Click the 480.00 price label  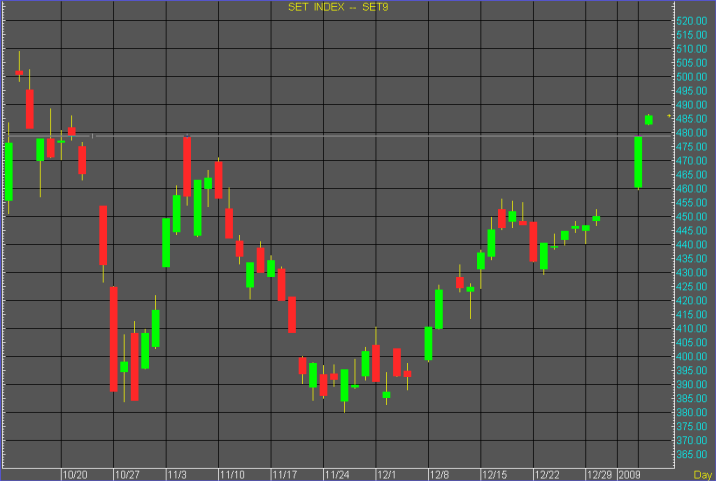tap(692, 133)
